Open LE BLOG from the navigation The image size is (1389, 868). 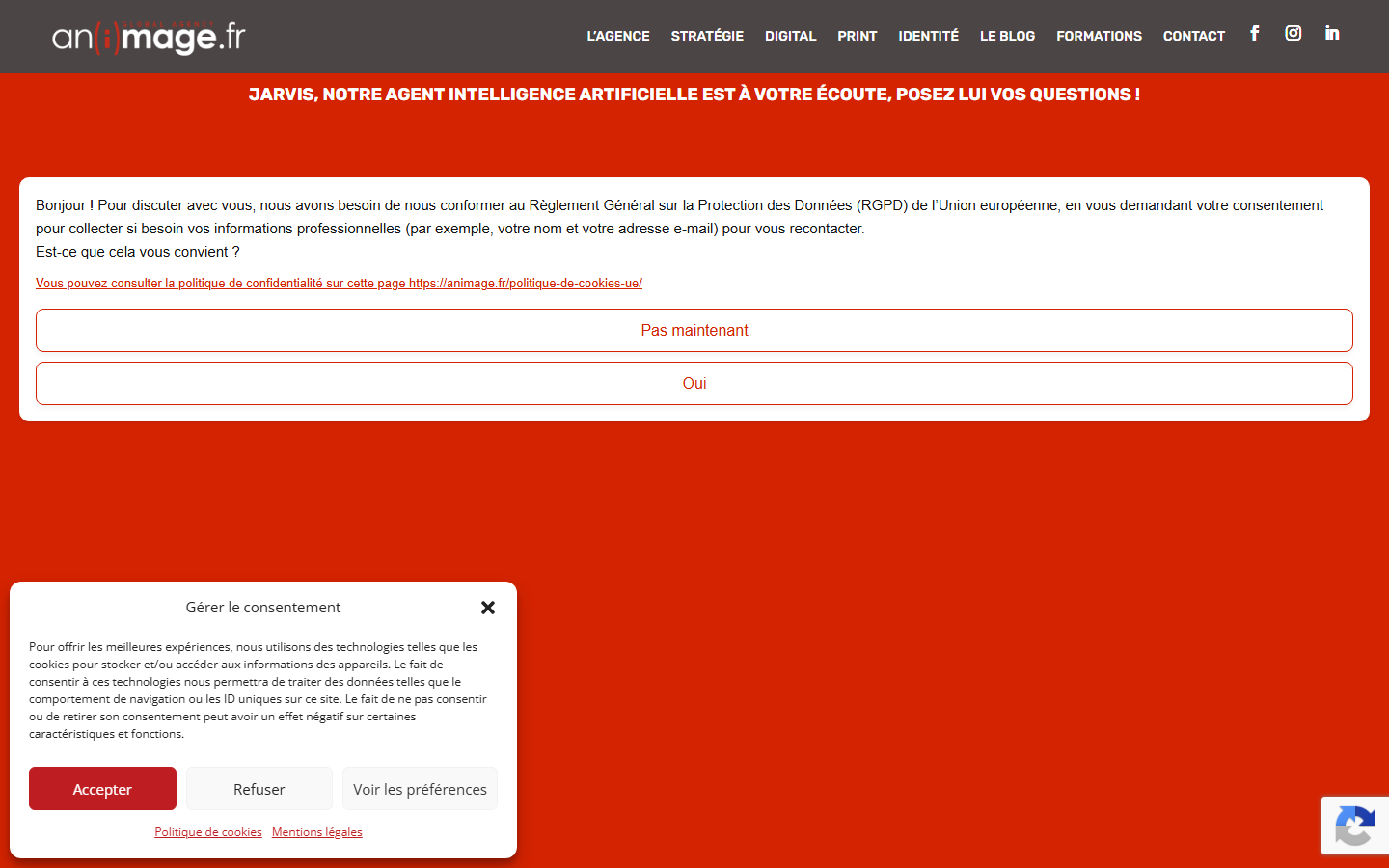[1007, 36]
